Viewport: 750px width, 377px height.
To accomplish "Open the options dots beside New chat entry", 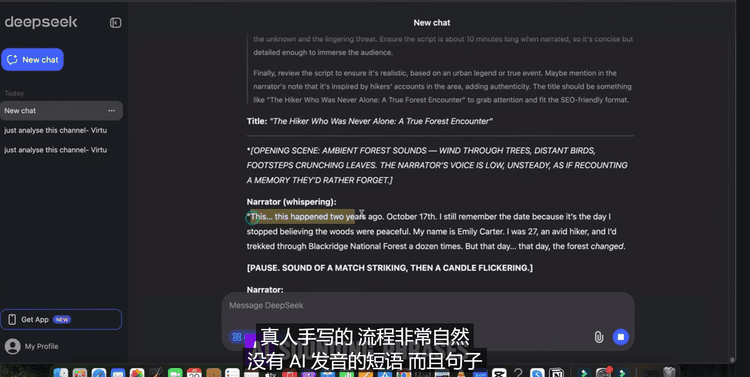I will pos(111,111).
